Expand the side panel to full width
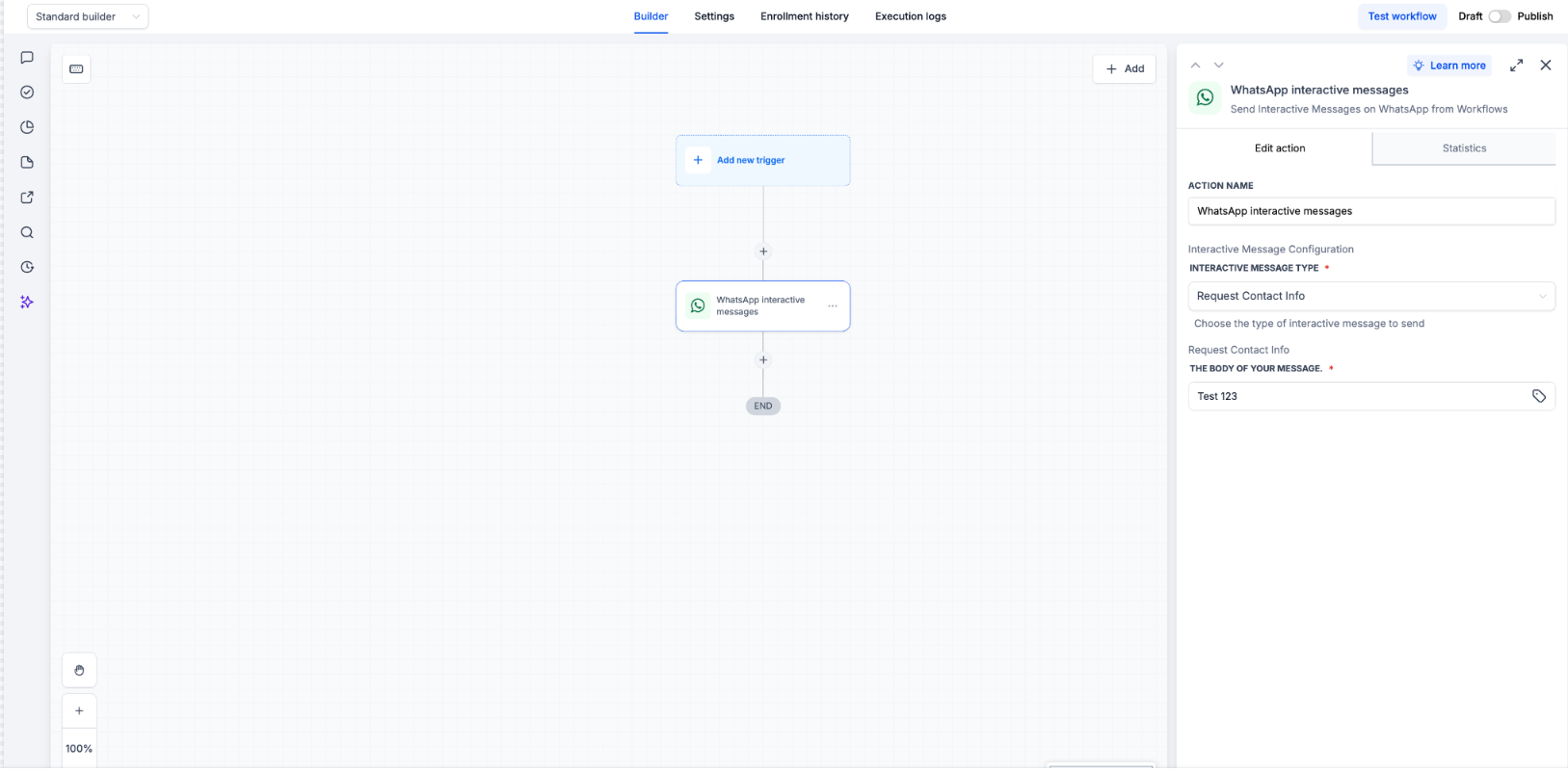The width and height of the screenshot is (1568, 771). click(1516, 66)
